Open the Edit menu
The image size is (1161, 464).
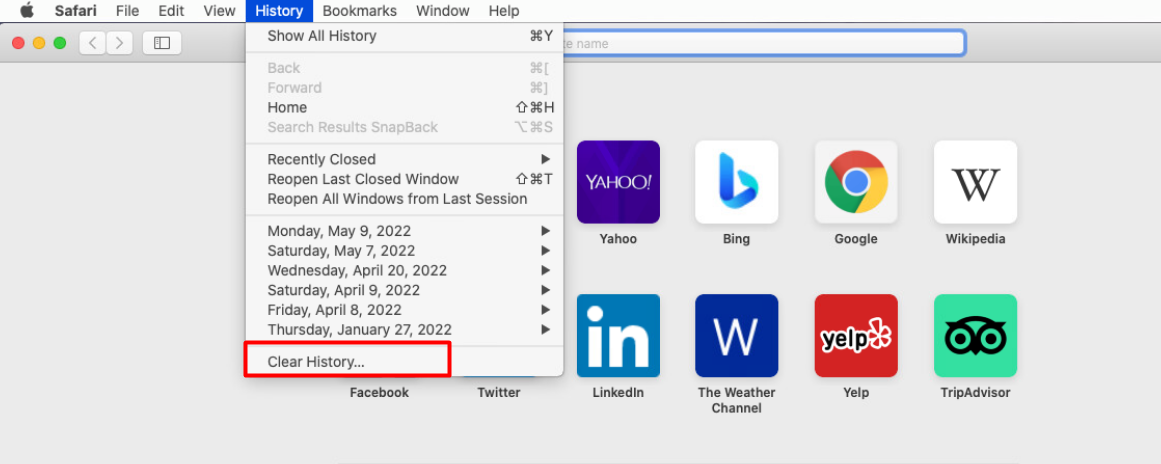[171, 11]
